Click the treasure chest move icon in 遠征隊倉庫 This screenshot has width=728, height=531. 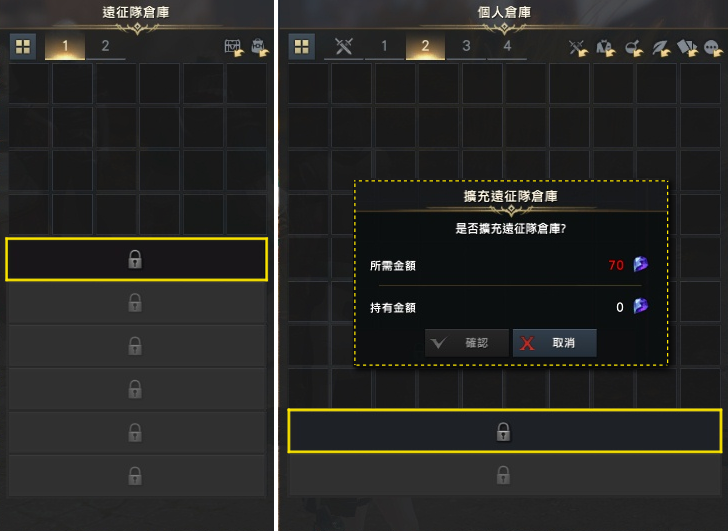(x=234, y=47)
